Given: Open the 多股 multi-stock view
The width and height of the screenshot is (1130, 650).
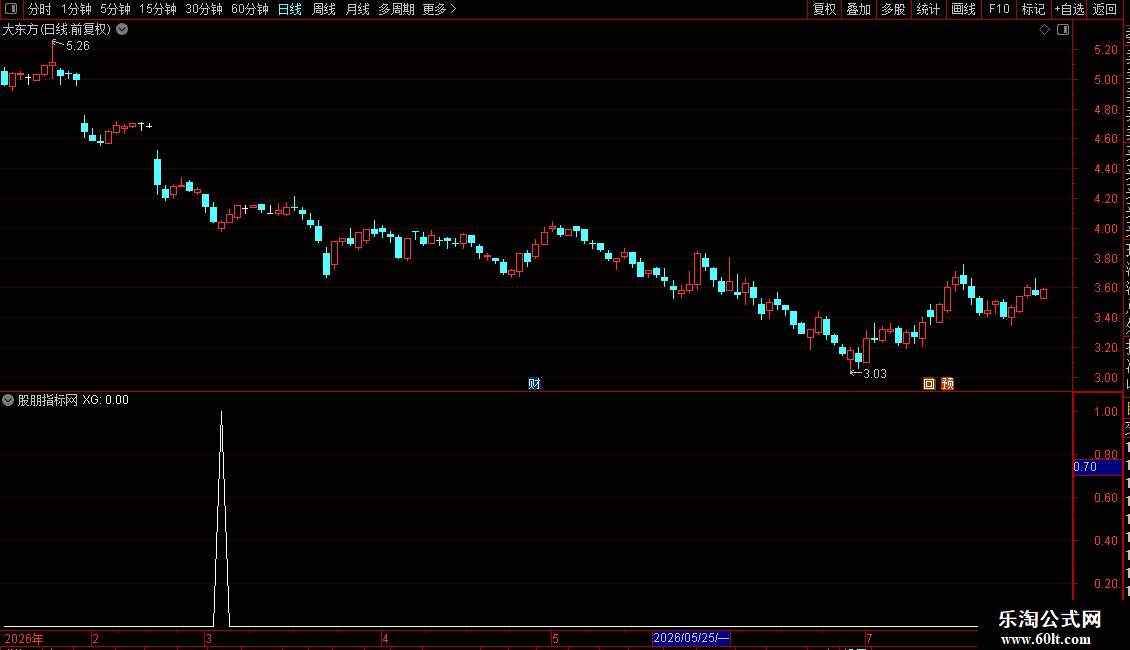Looking at the screenshot, I should tap(893, 9).
